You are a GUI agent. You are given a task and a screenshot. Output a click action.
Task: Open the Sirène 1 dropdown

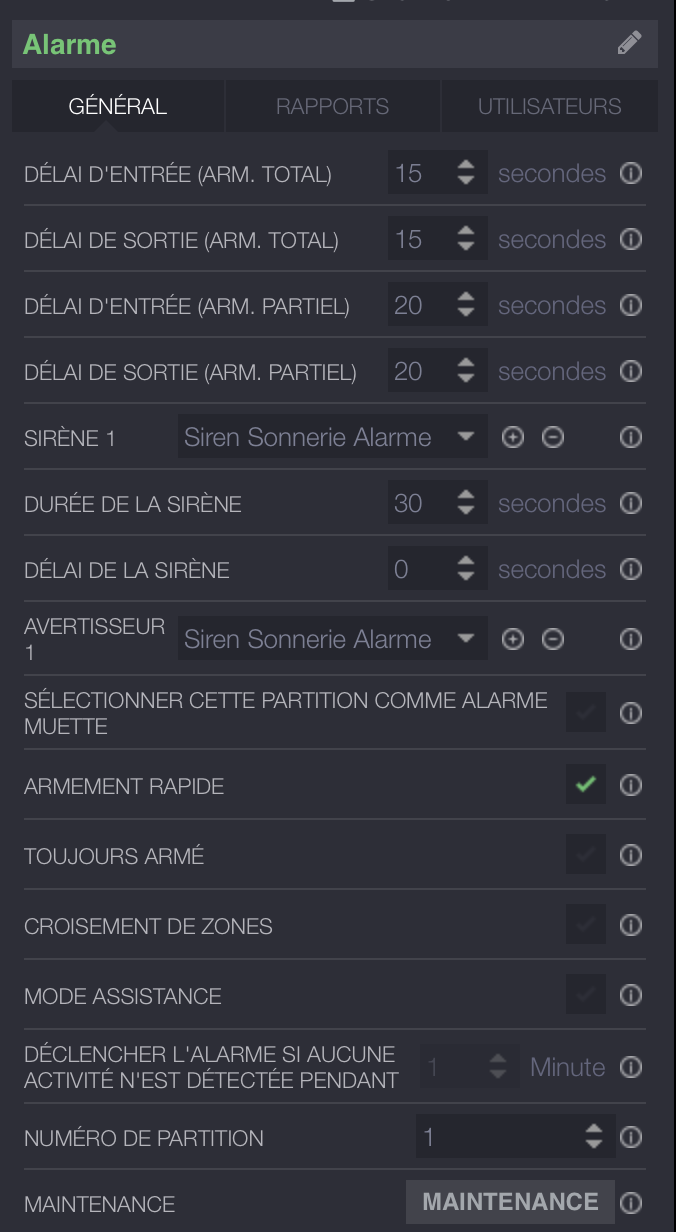pos(332,438)
